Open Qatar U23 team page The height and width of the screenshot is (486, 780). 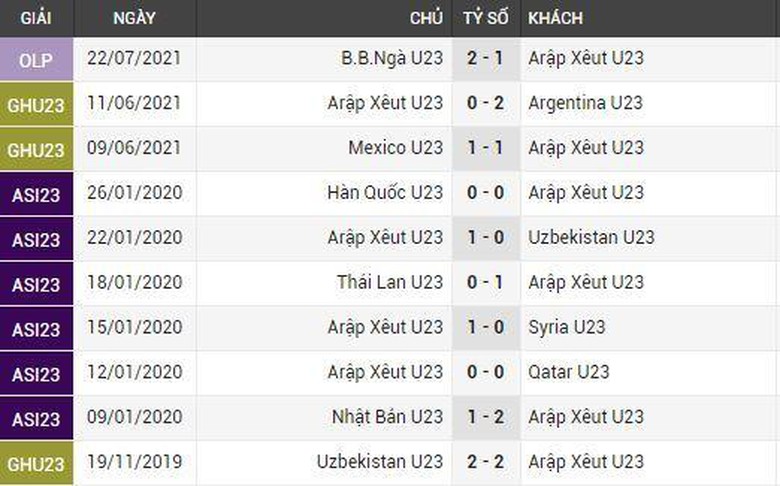(x=568, y=373)
